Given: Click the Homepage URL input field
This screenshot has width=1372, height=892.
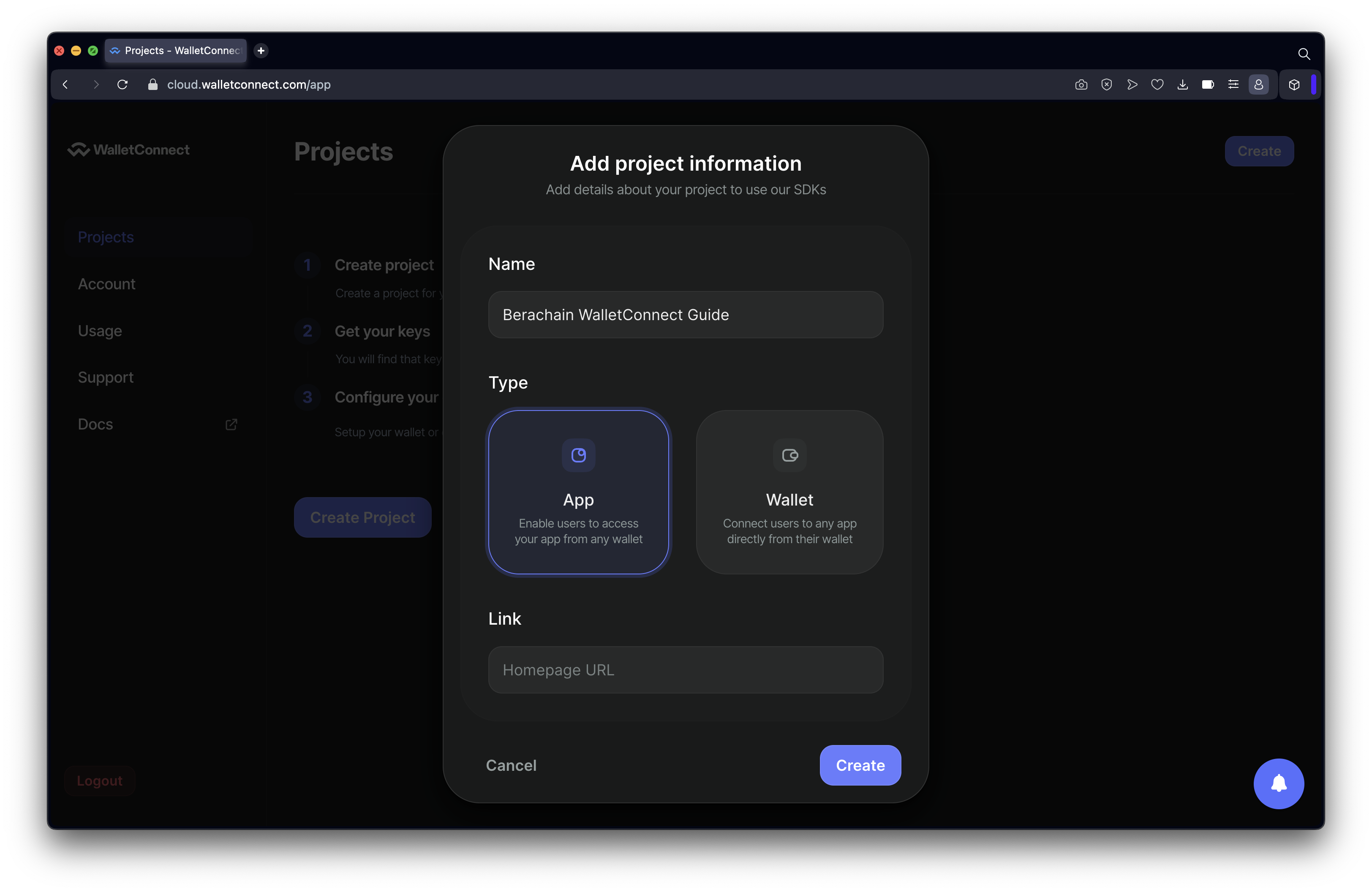Looking at the screenshot, I should pos(686,669).
